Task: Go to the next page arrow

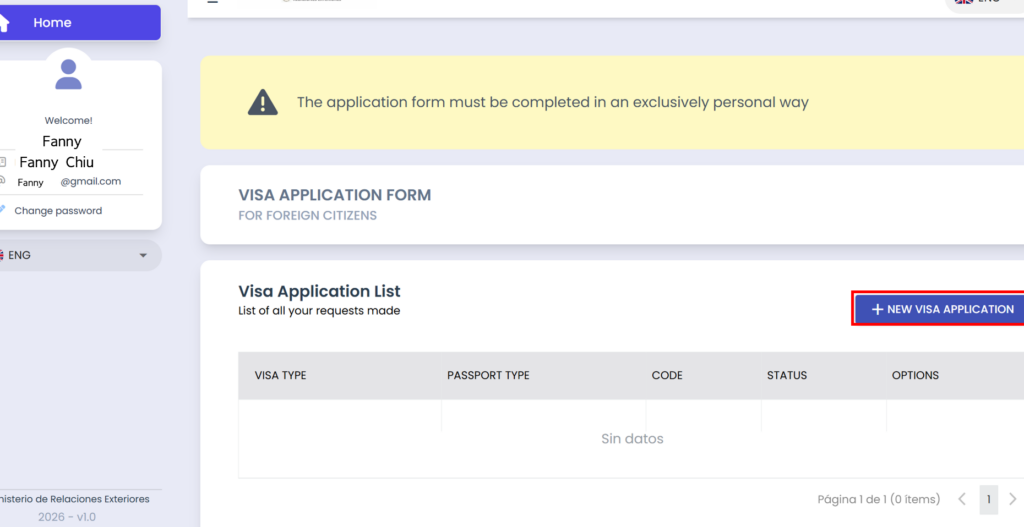Action: (1012, 499)
